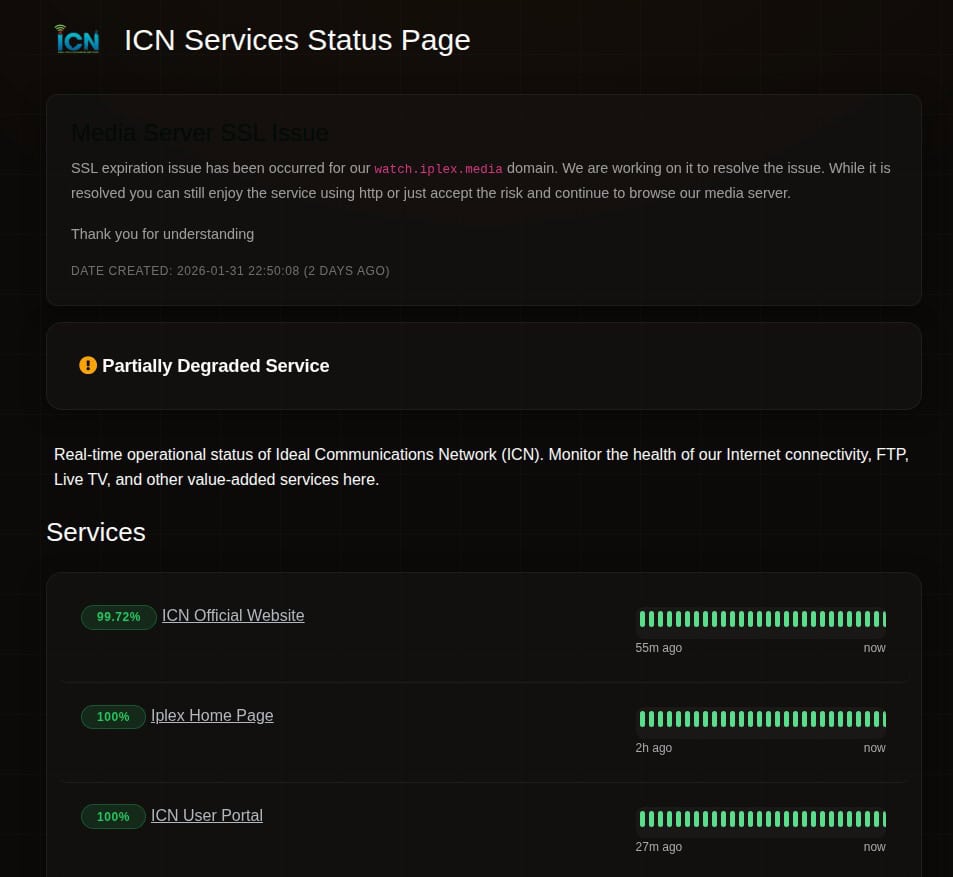
Task: Click the ICN logo in the header
Action: 77,40
